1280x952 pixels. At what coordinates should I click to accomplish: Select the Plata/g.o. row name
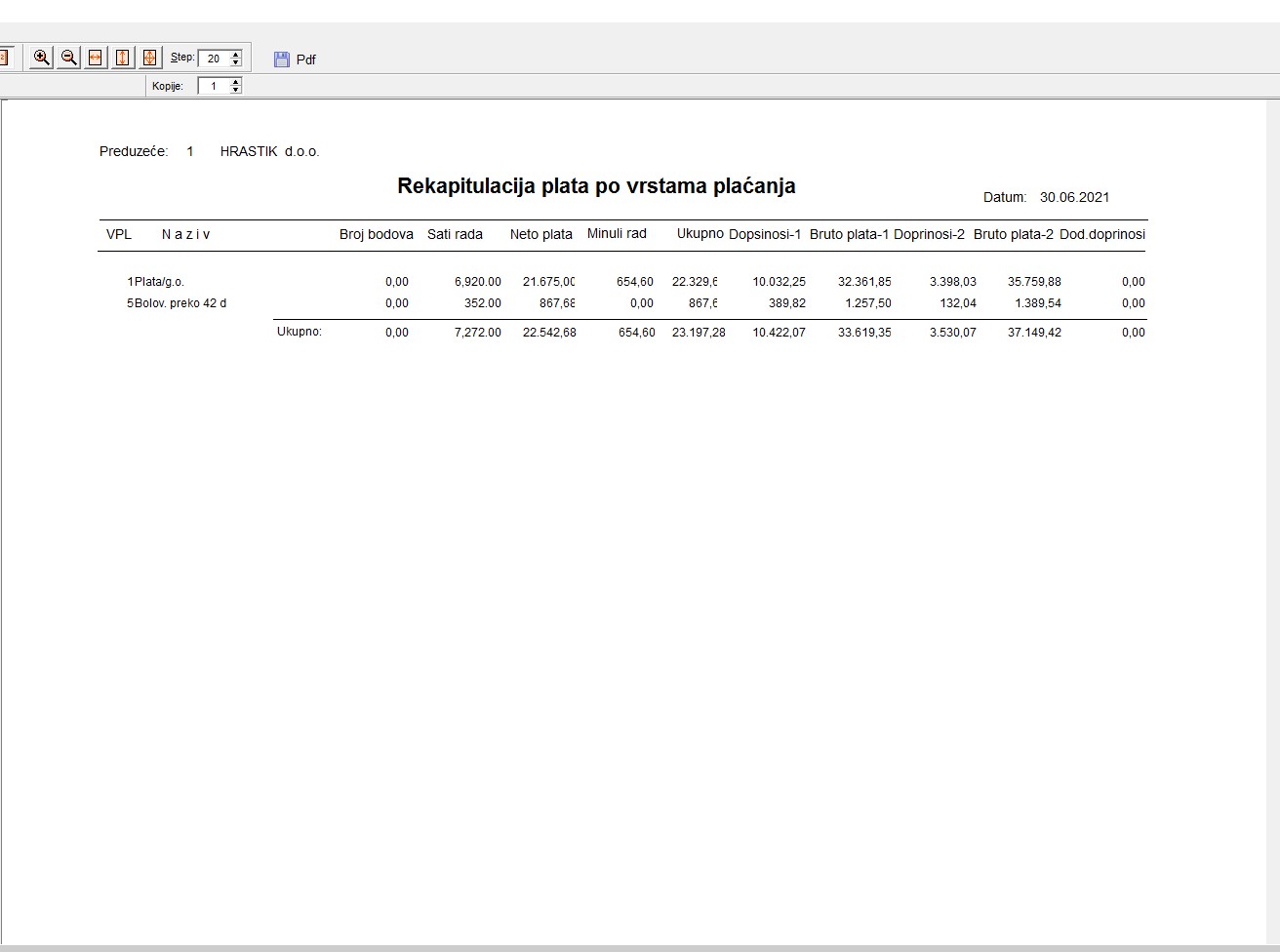coord(159,282)
